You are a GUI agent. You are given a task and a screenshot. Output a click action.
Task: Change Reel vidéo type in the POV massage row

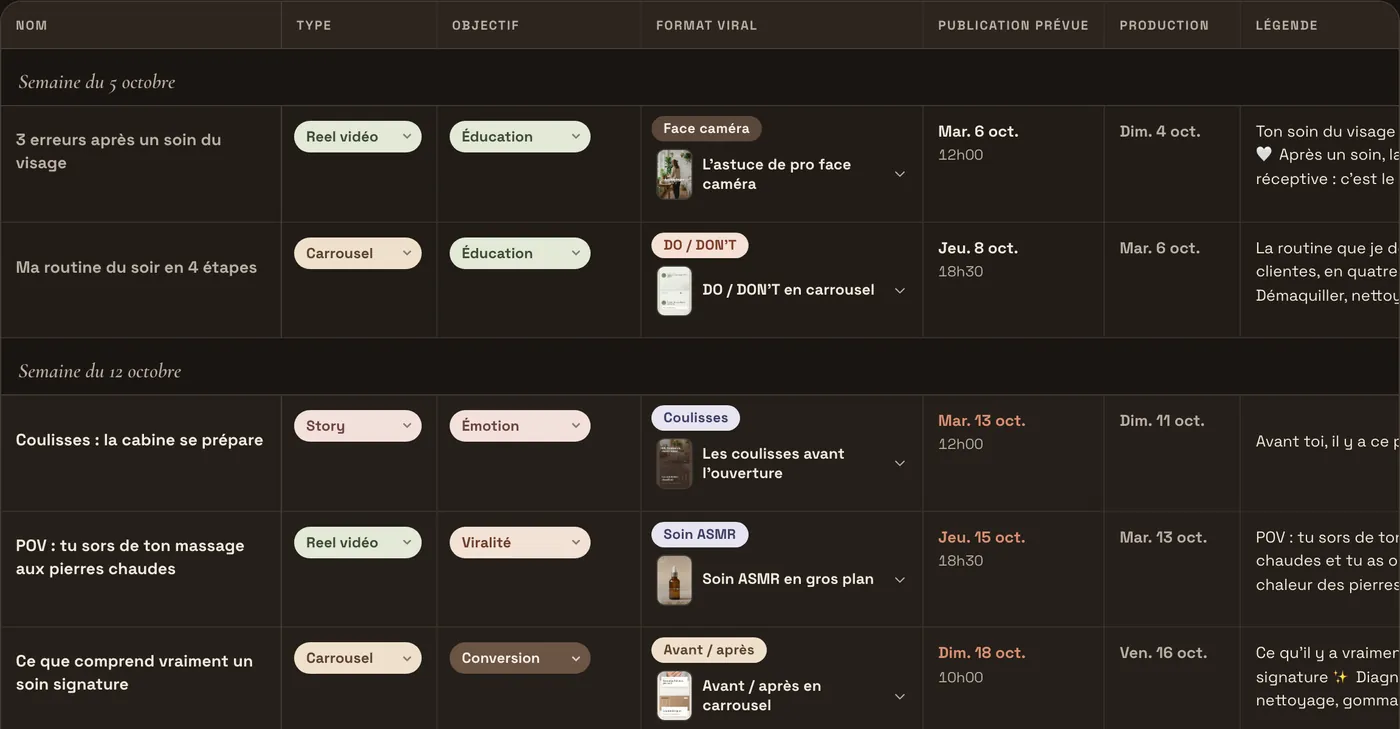pos(357,542)
